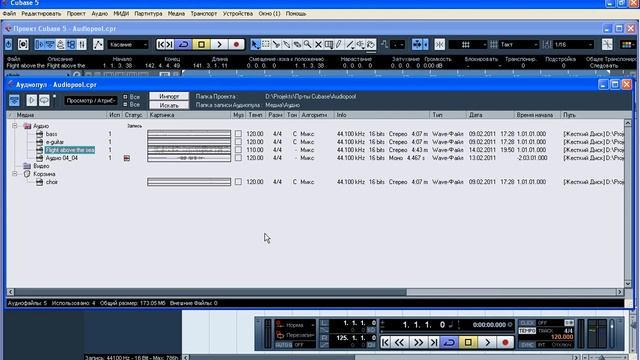Viewport: 640px width, 360px height.
Task: Go to previous marker in top toolbar
Action: pos(161,44)
